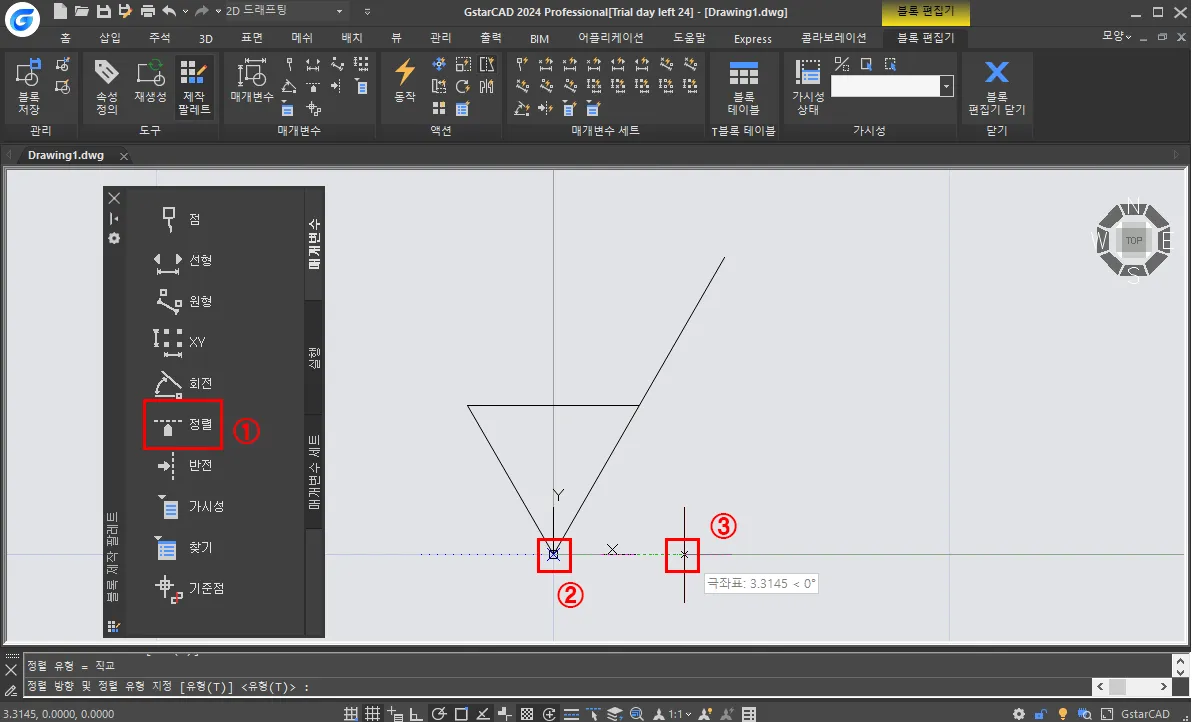The image size is (1192, 722).
Task: Select the 선형 (linear) parameter in palette
Action: (x=182, y=260)
